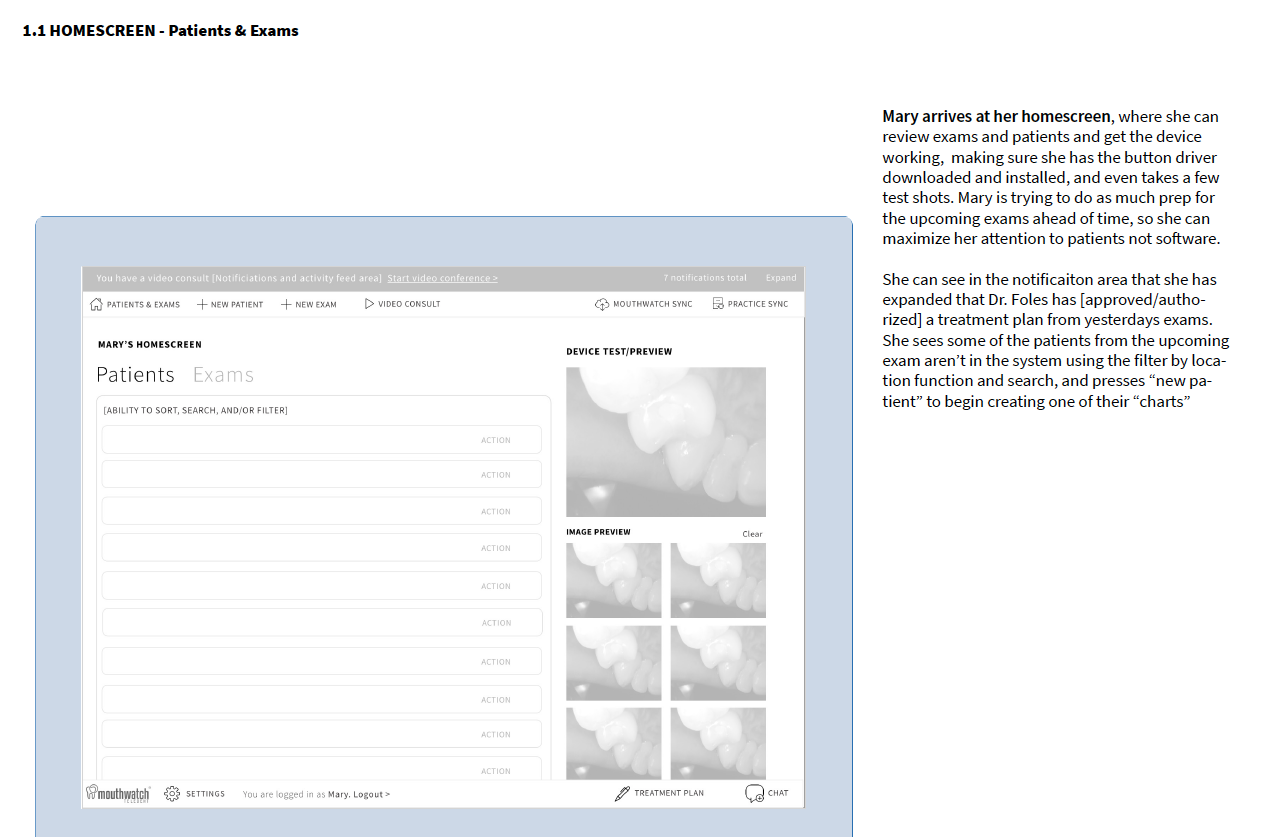This screenshot has height=837, width=1262.
Task: Click 'Mary arrives at her homescreen' bold text
Action: click(996, 116)
